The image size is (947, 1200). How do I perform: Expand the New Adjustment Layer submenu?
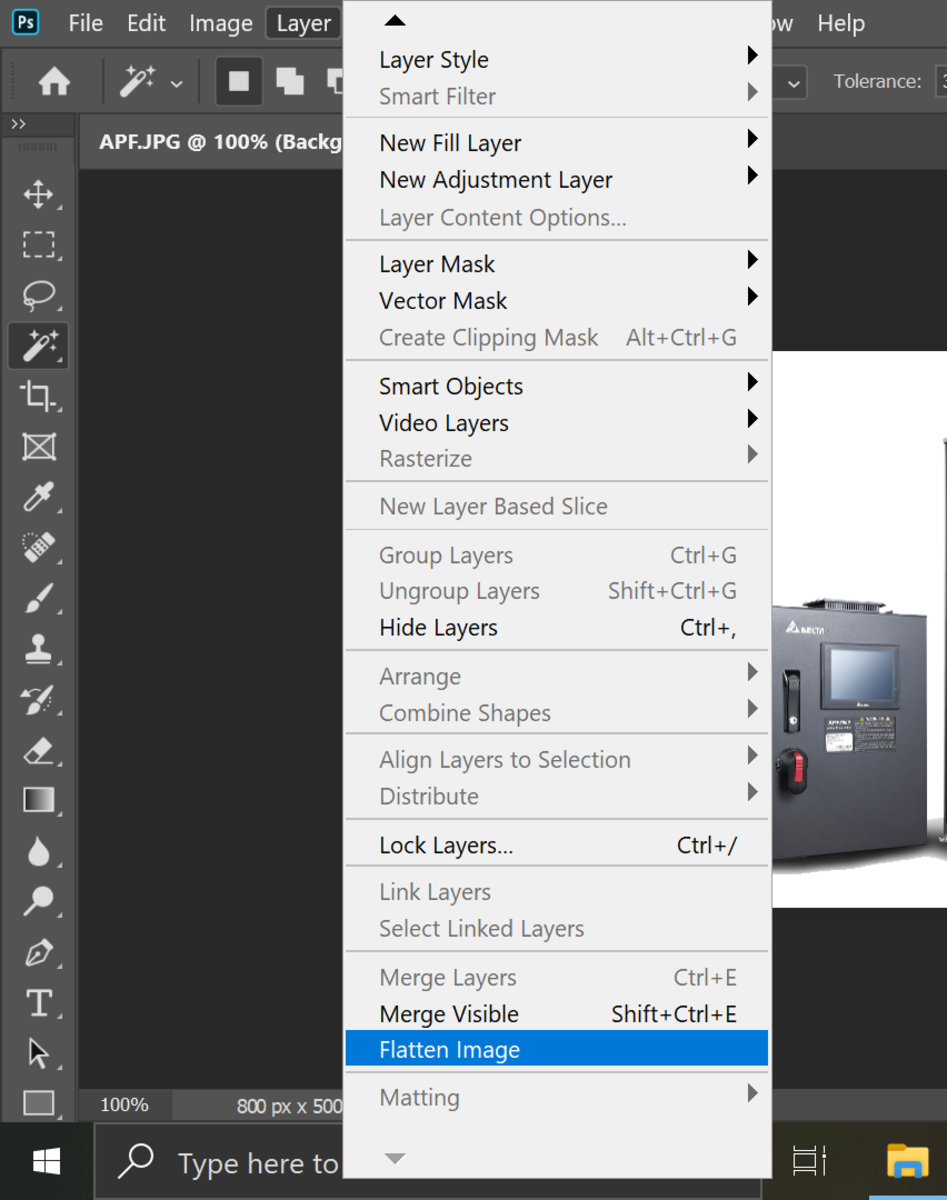click(x=556, y=180)
